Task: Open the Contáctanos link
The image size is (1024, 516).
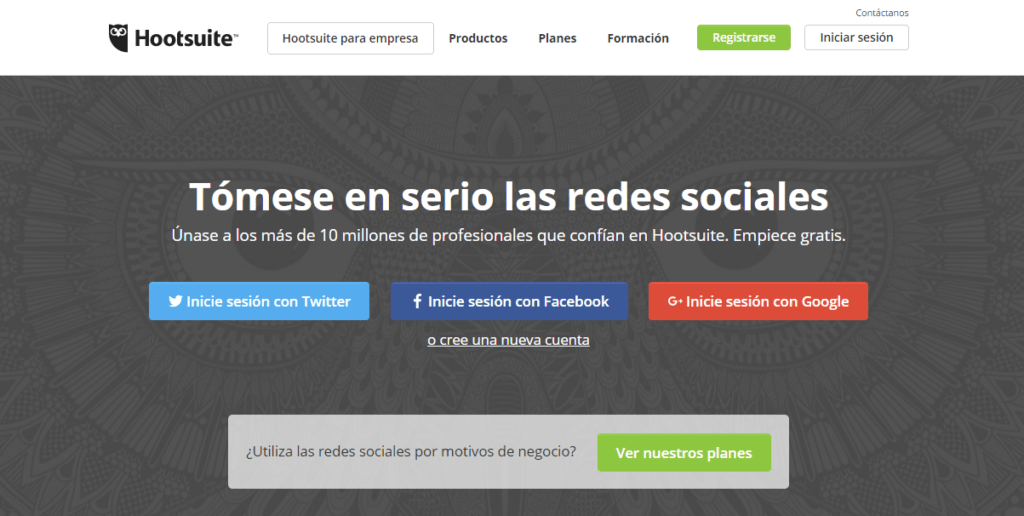Action: pos(882,12)
